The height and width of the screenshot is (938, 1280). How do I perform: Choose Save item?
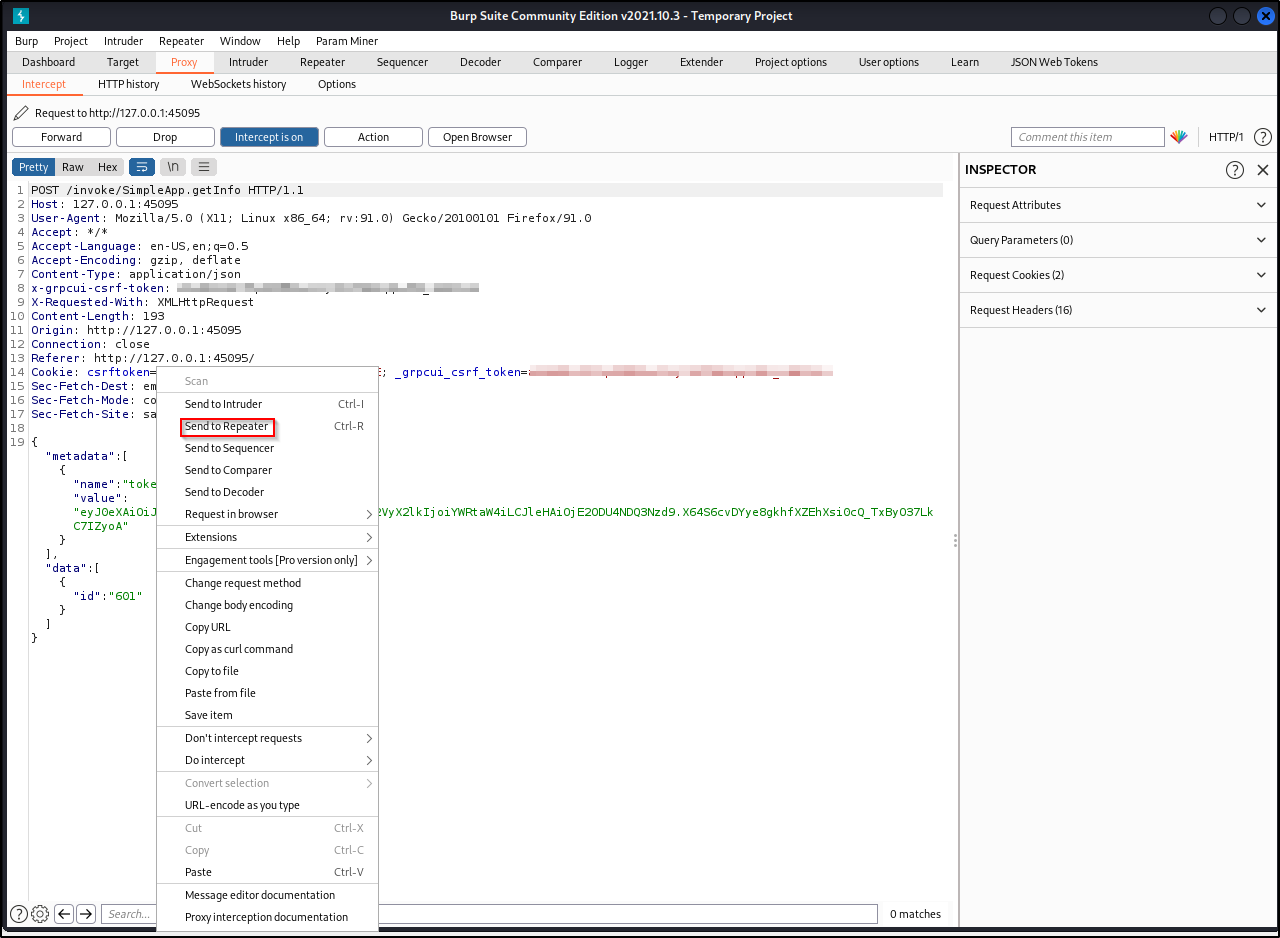point(267,715)
